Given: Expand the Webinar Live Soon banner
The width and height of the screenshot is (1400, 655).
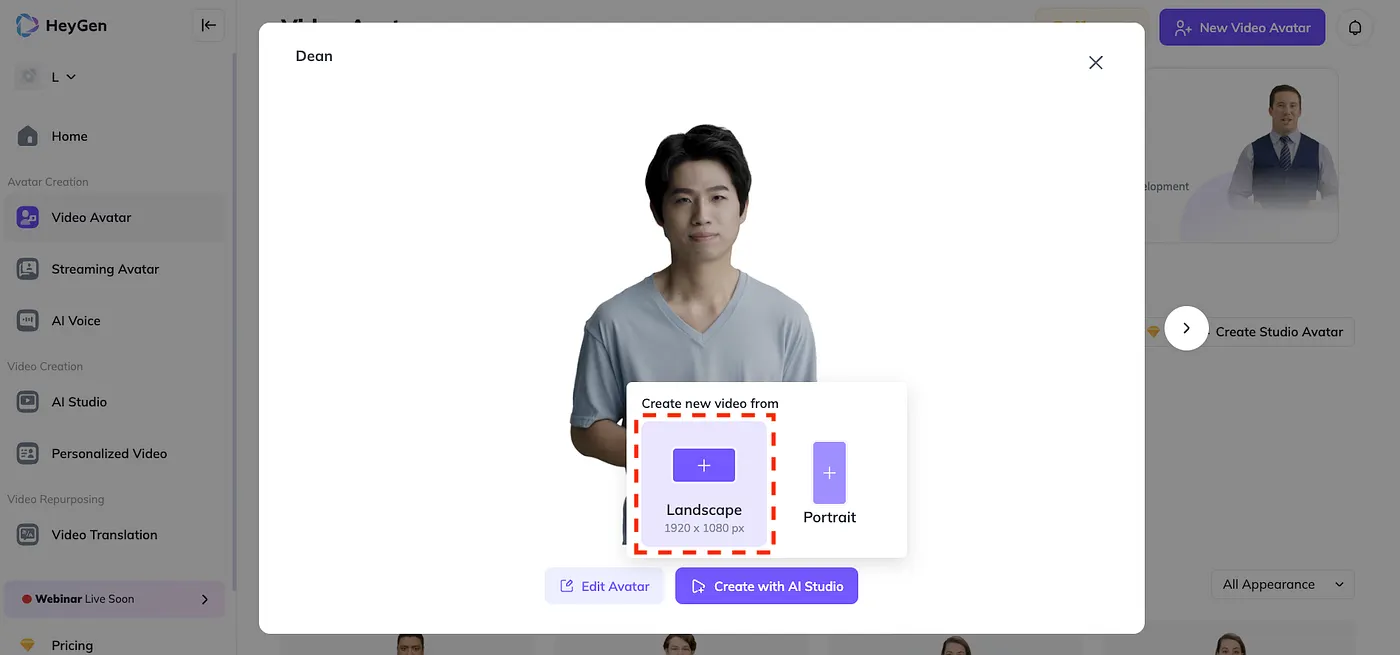Looking at the screenshot, I should tap(114, 599).
